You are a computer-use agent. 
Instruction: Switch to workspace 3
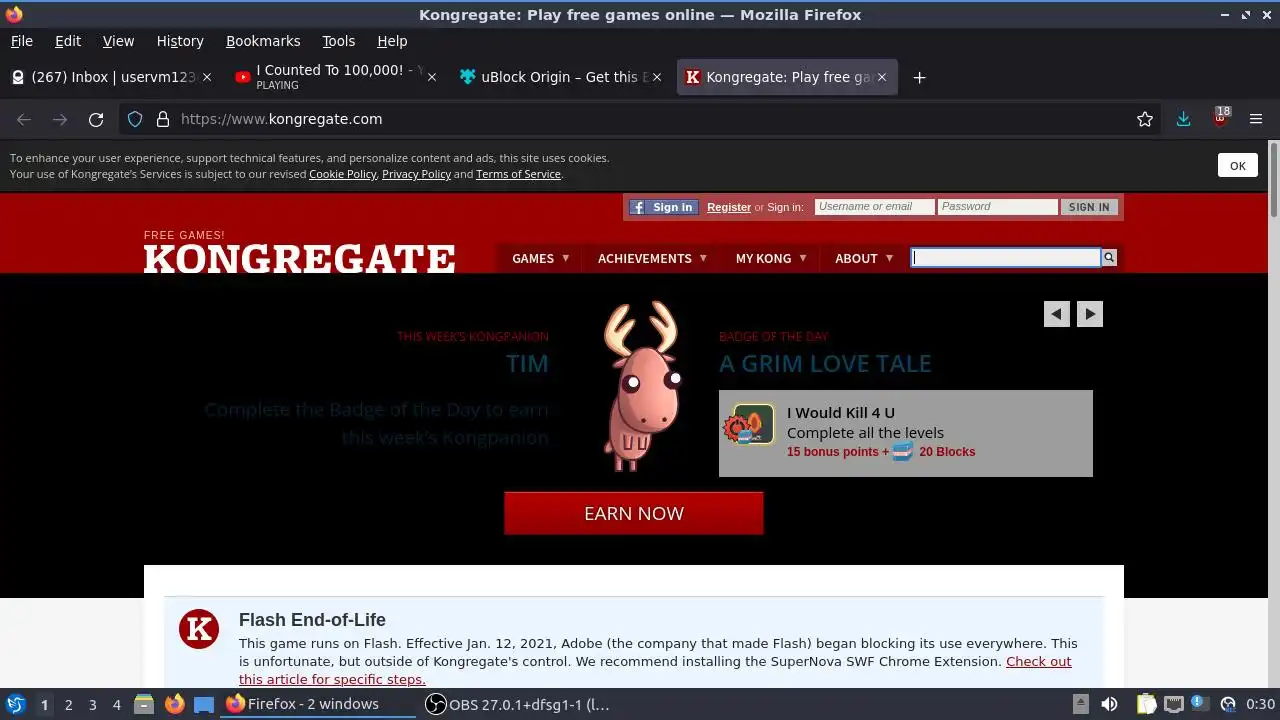(x=93, y=705)
